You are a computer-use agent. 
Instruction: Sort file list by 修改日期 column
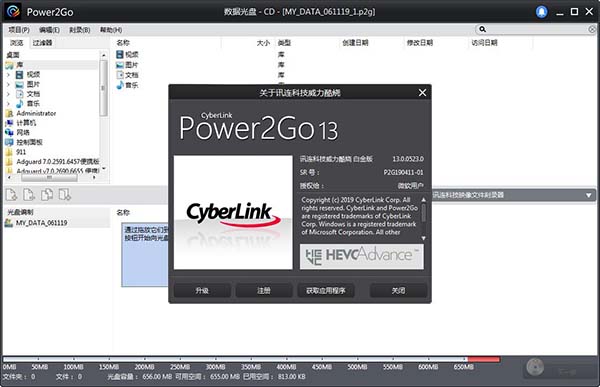[420, 43]
